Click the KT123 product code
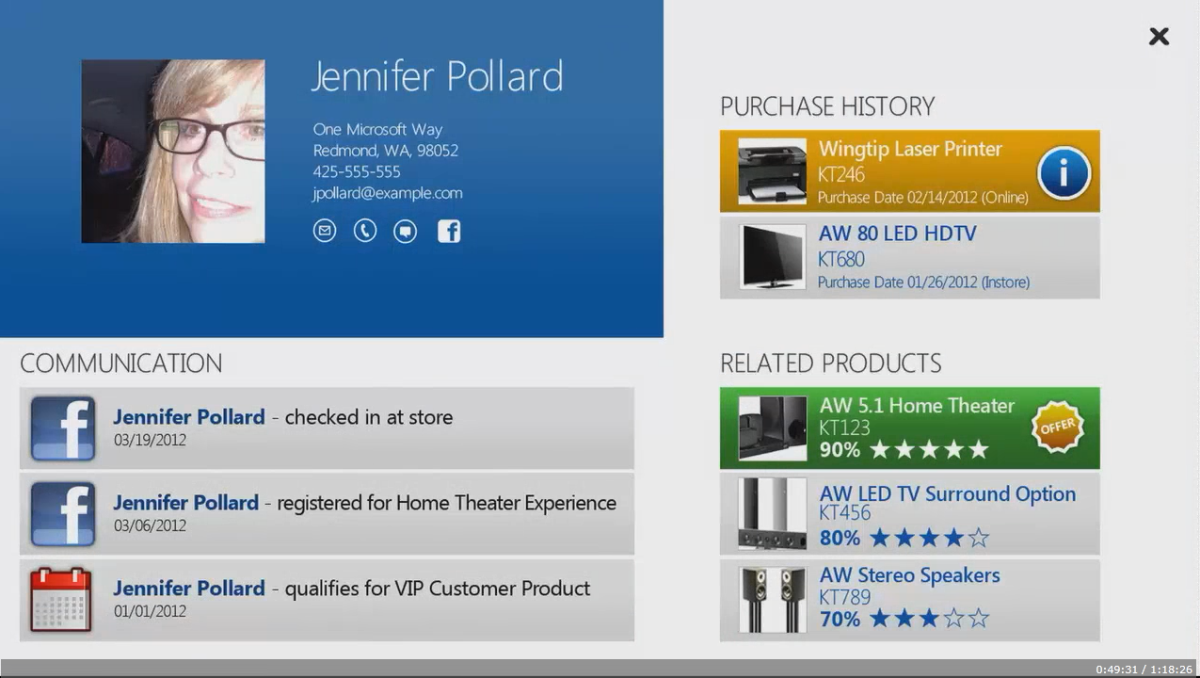The image size is (1200, 678). [x=844, y=428]
